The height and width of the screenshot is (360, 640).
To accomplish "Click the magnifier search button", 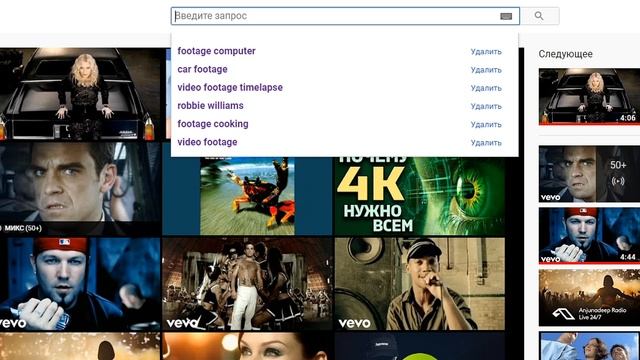I will (539, 16).
